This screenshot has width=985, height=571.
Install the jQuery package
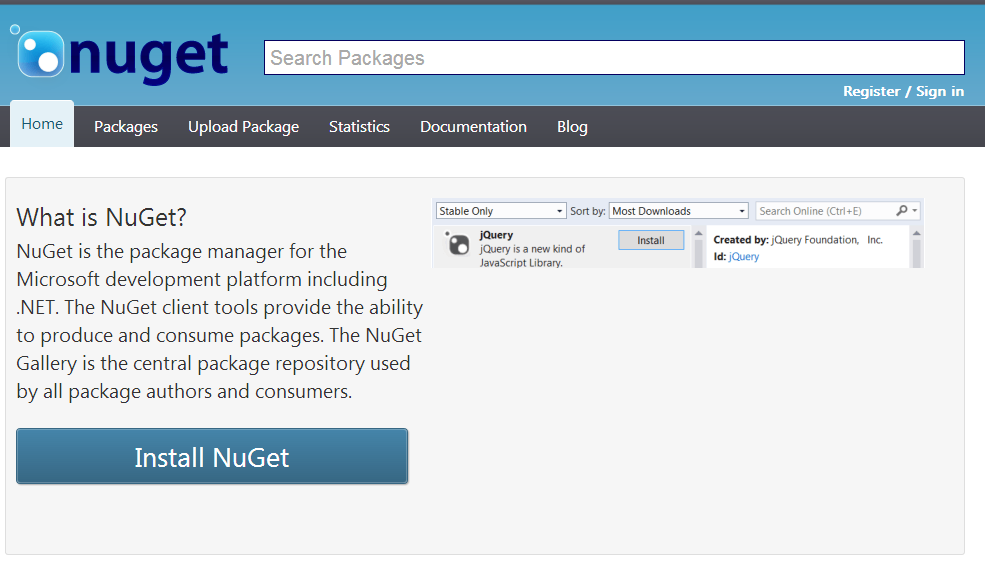[651, 240]
